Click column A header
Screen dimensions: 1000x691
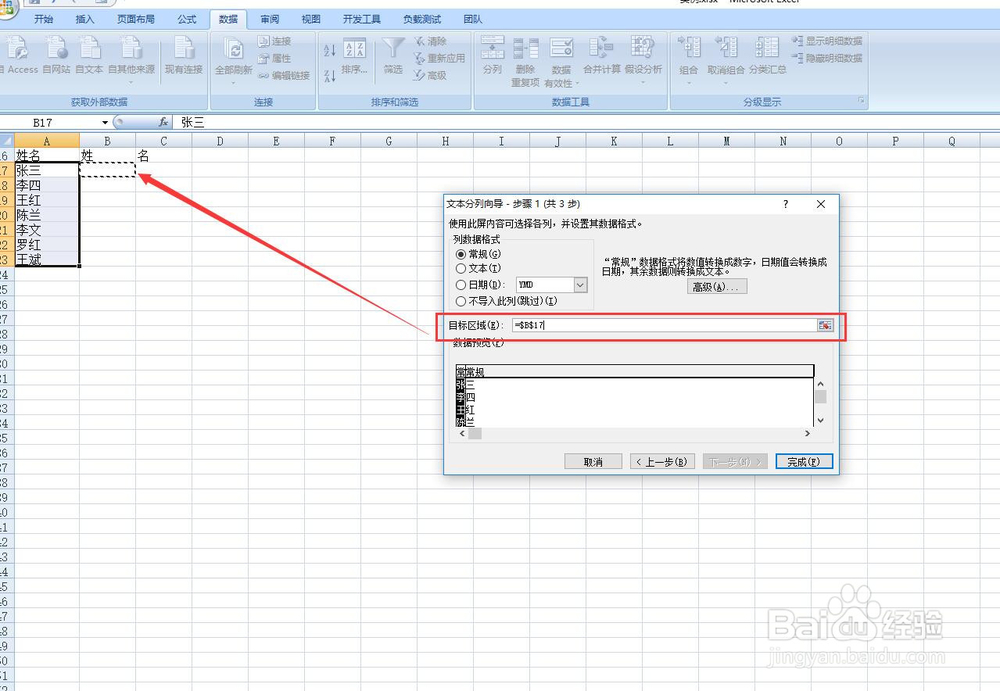[47, 141]
